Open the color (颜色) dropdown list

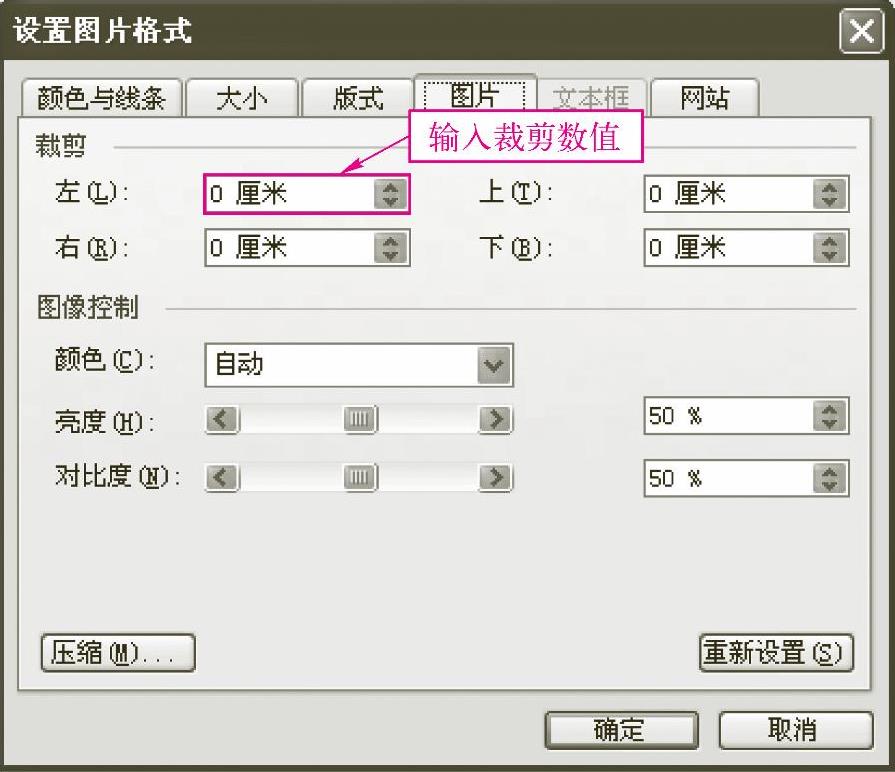[x=494, y=365]
